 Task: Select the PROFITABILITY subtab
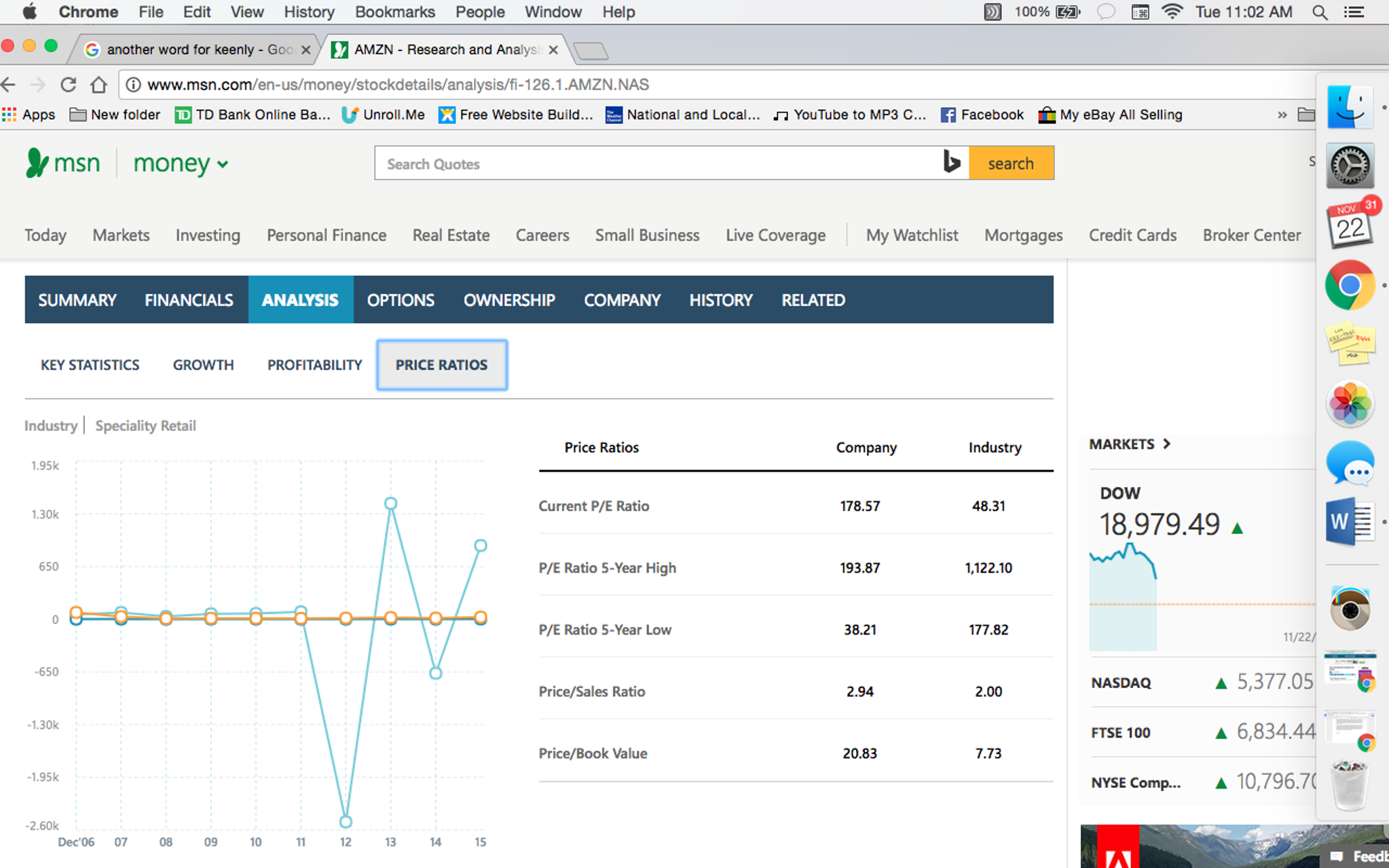pos(314,365)
